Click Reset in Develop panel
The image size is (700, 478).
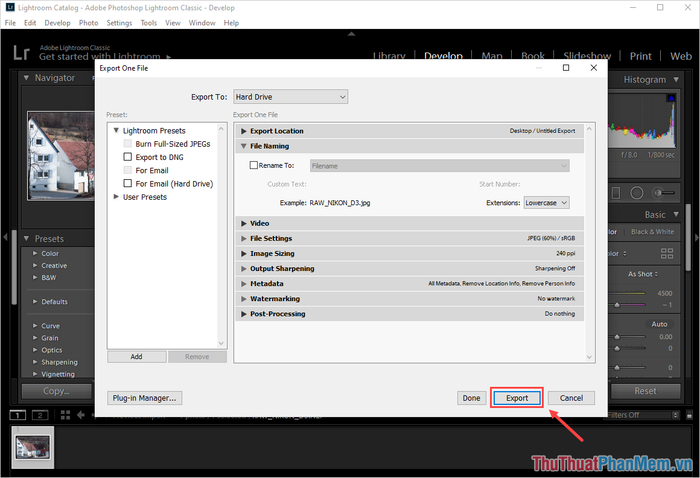(645, 391)
